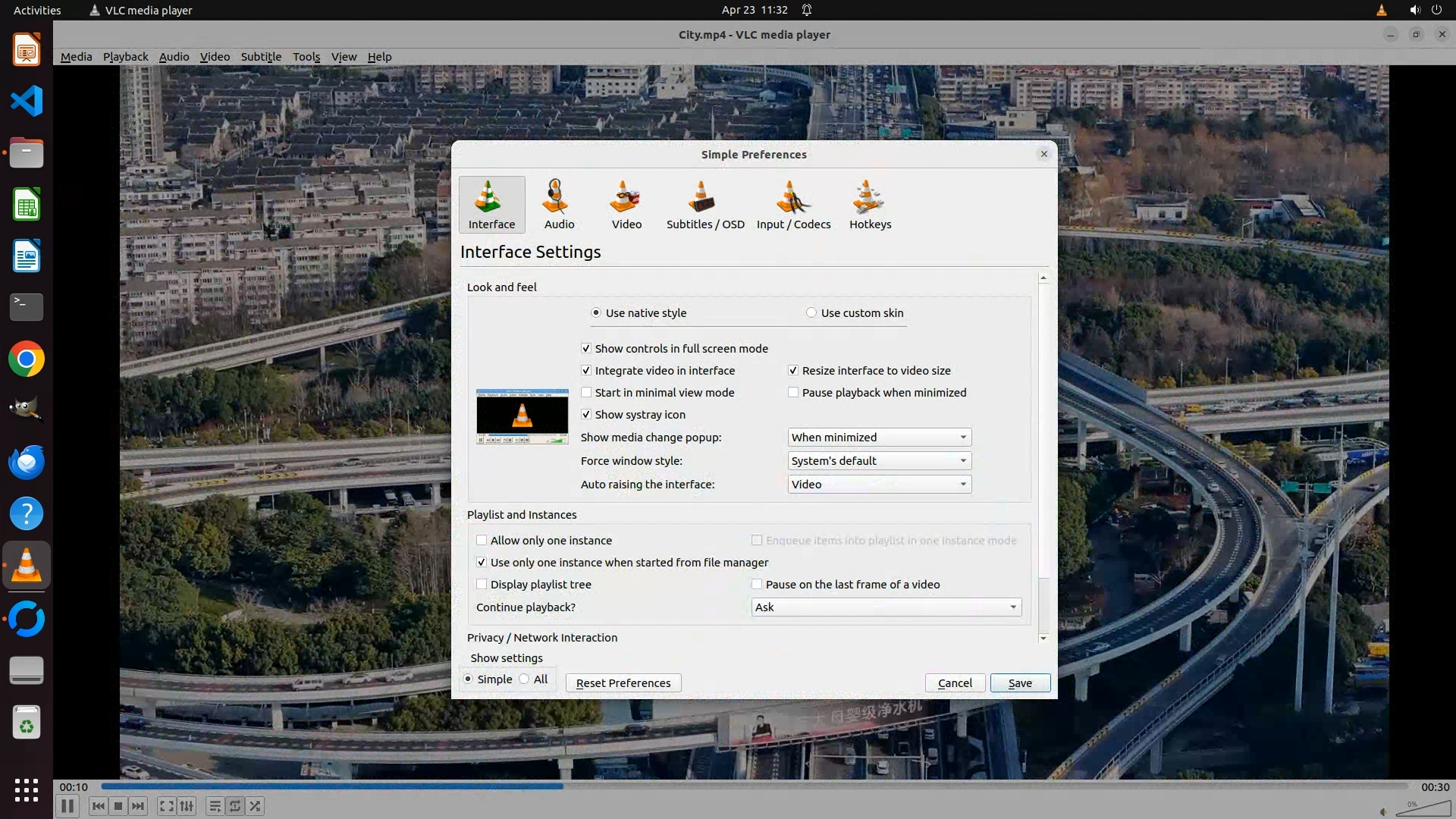Viewport: 1456px width, 819px height.
Task: Open the Subtitles / OSD preferences category
Action: tap(704, 205)
